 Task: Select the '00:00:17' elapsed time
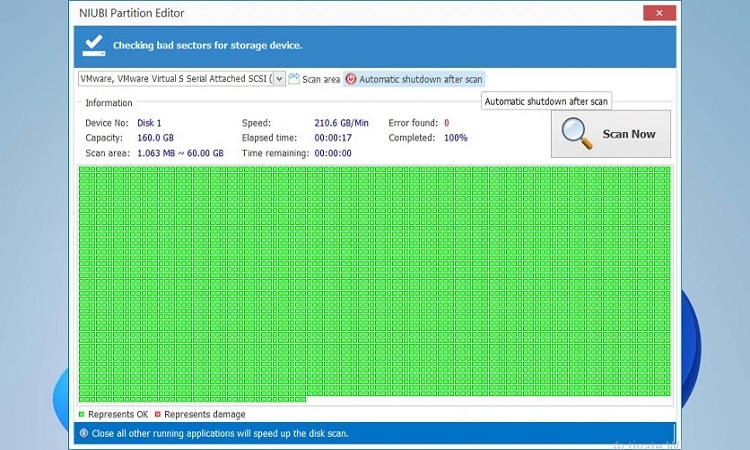[x=333, y=138]
